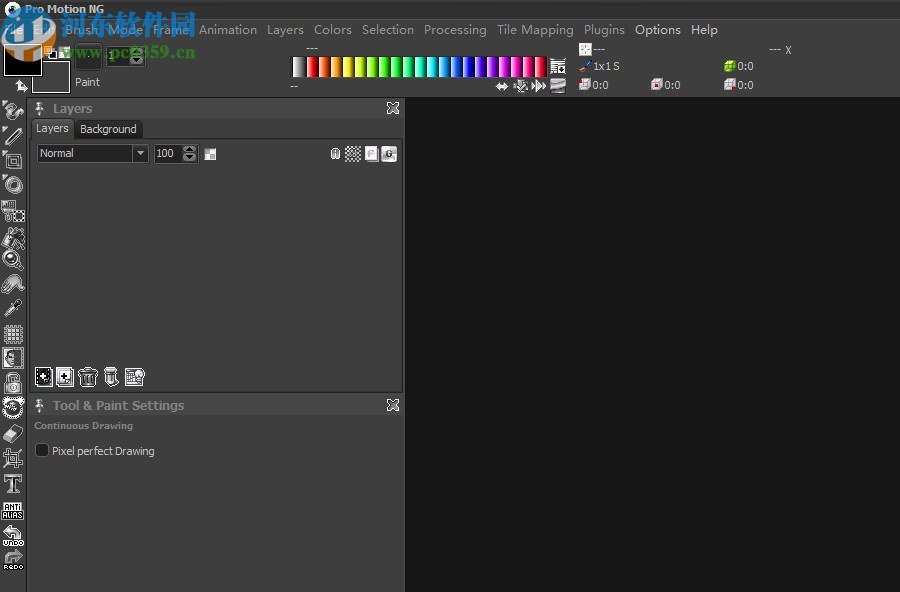
Task: Open the Plugins menu
Action: pos(604,30)
